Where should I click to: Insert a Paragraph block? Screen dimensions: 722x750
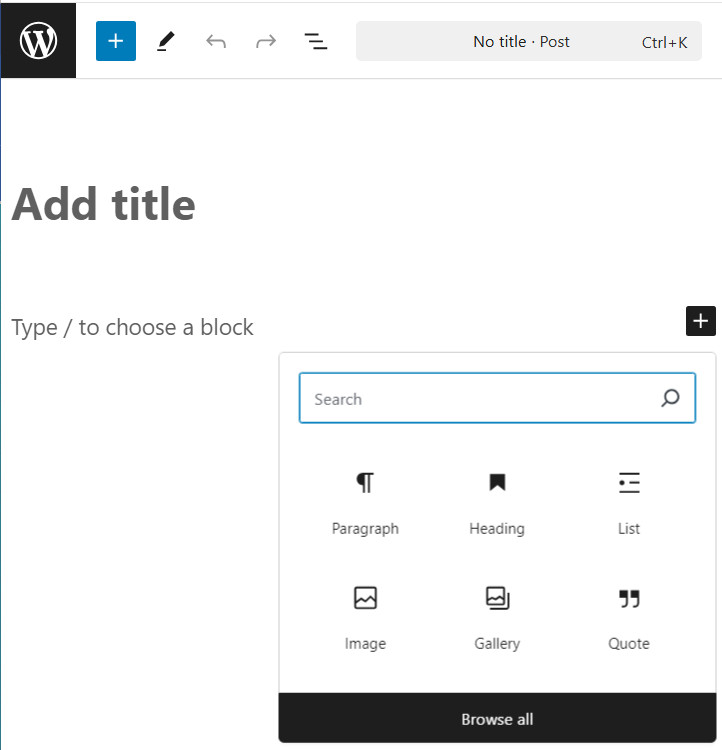click(x=365, y=502)
